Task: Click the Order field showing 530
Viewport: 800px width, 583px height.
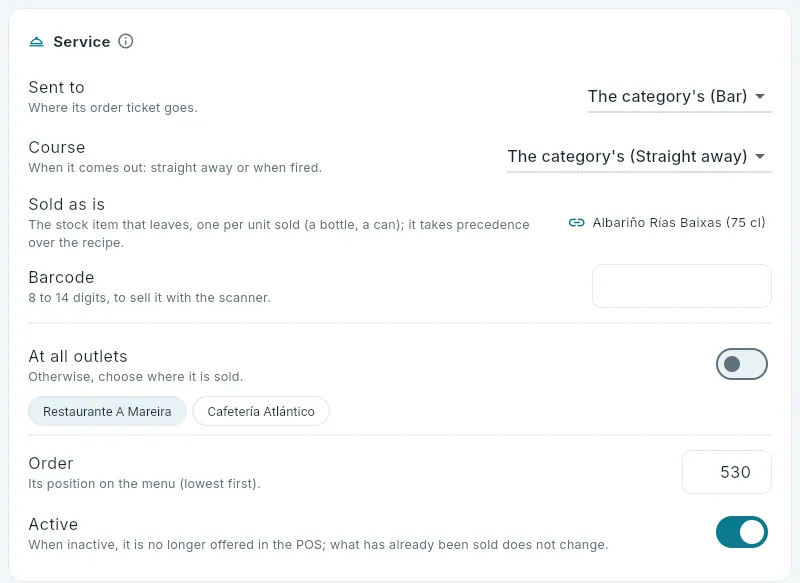Action: coord(727,472)
